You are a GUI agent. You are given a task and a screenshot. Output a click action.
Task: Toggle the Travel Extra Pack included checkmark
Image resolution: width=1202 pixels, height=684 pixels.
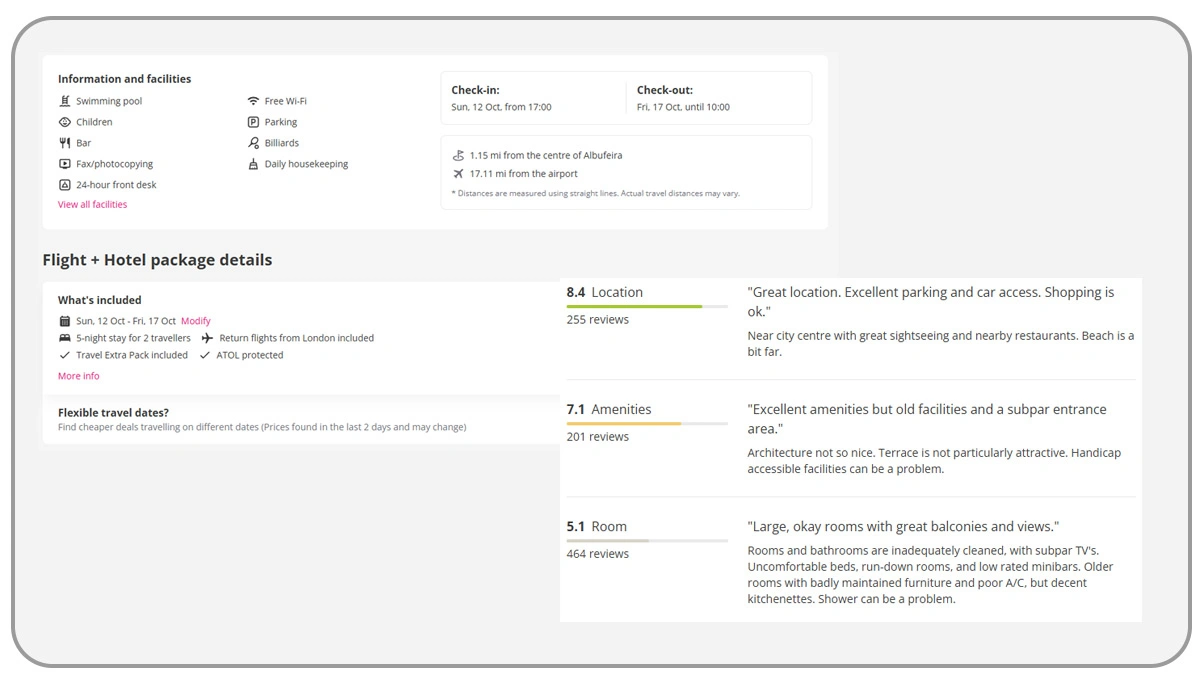pyautogui.click(x=63, y=354)
